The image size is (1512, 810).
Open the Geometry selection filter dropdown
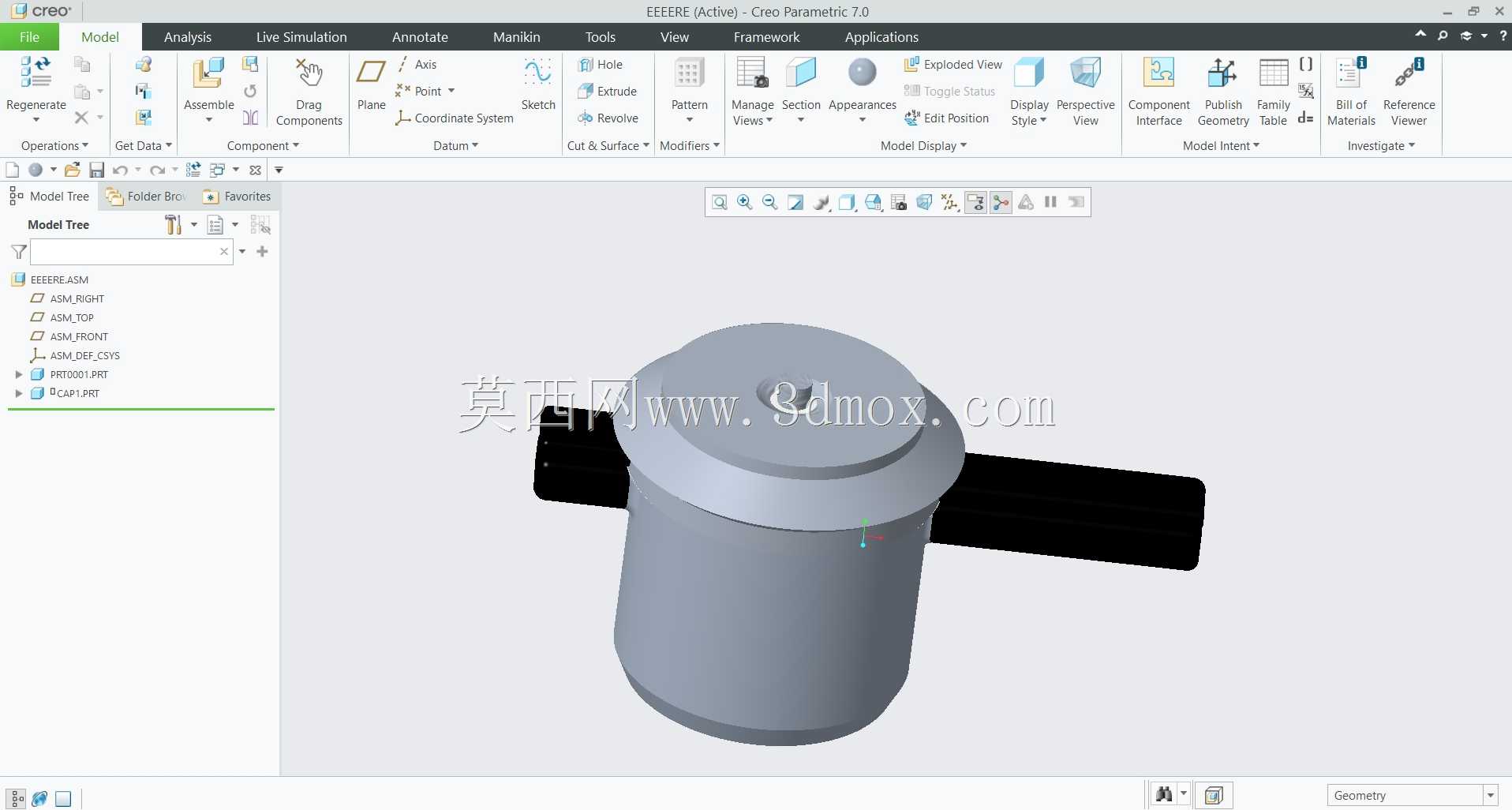[x=1491, y=796]
